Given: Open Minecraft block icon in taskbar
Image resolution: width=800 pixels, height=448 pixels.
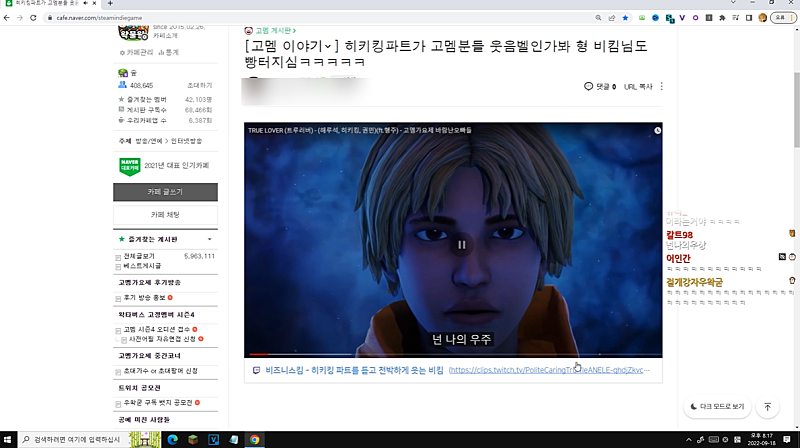Looking at the screenshot, I should coord(193,439).
